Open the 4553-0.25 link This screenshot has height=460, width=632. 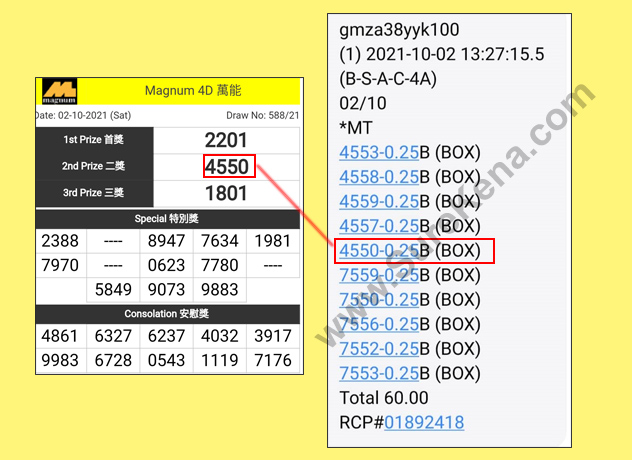point(379,152)
